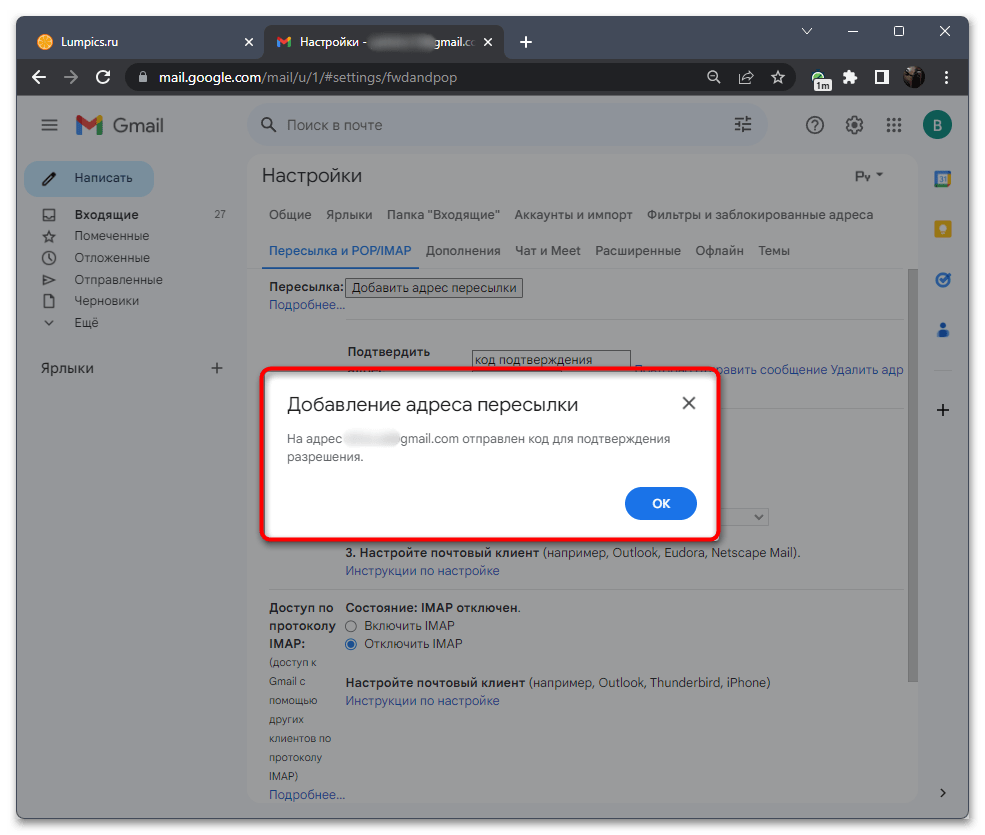Go back in browser
This screenshot has height=835, width=985.
pos(39,77)
